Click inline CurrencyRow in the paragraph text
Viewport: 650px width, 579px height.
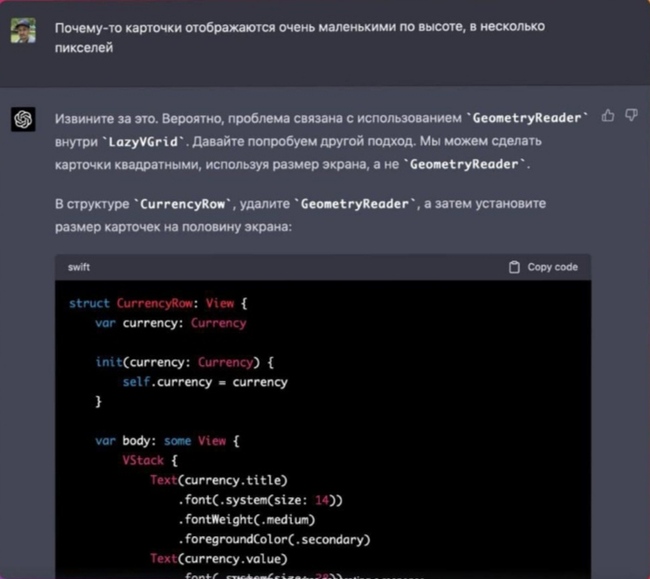(x=186, y=204)
